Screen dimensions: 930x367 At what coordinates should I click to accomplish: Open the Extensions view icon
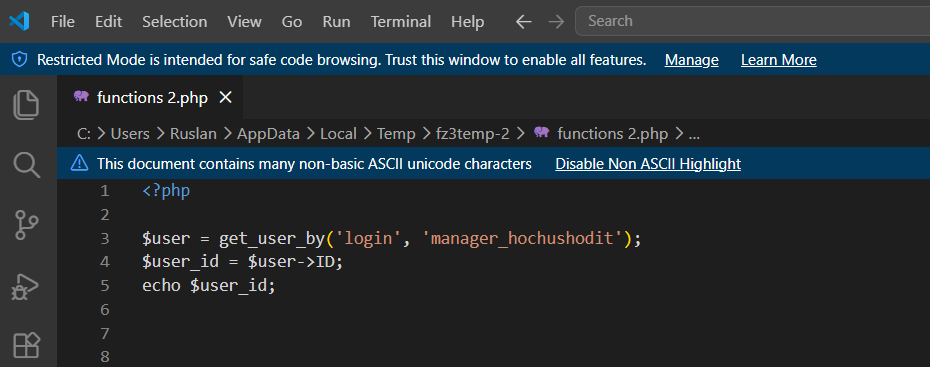coord(26,345)
